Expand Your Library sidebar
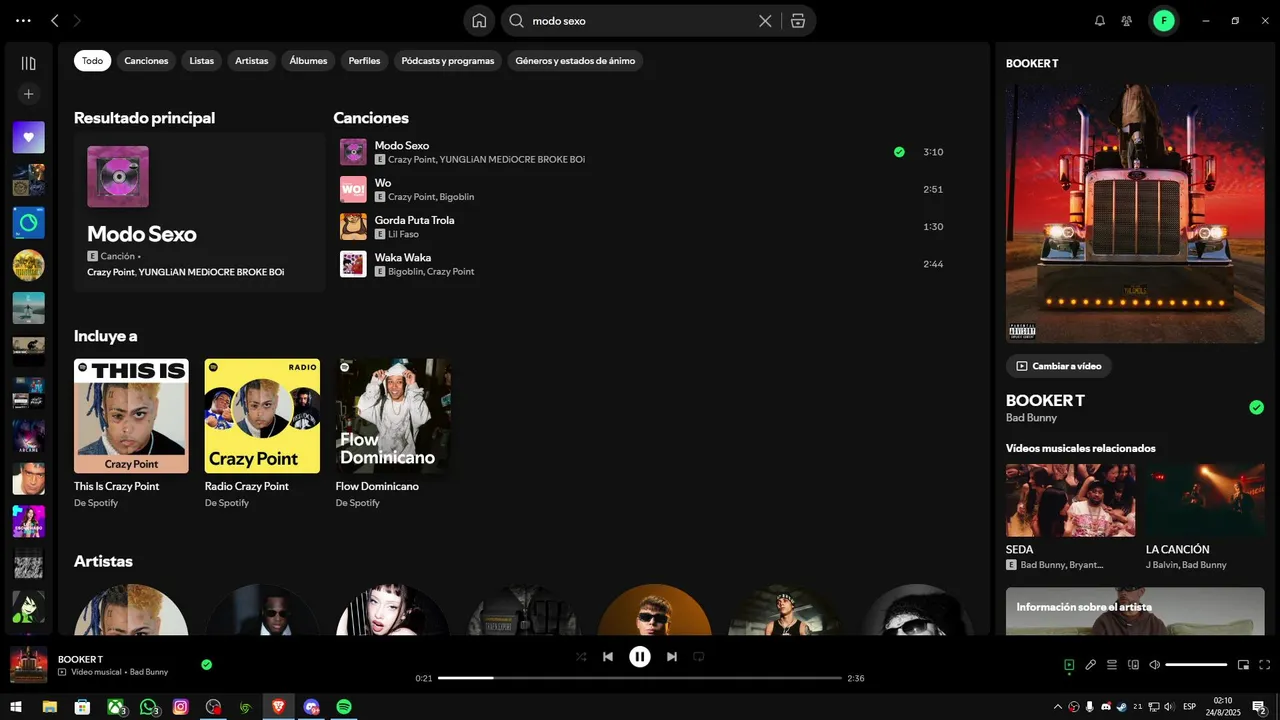 [28, 63]
